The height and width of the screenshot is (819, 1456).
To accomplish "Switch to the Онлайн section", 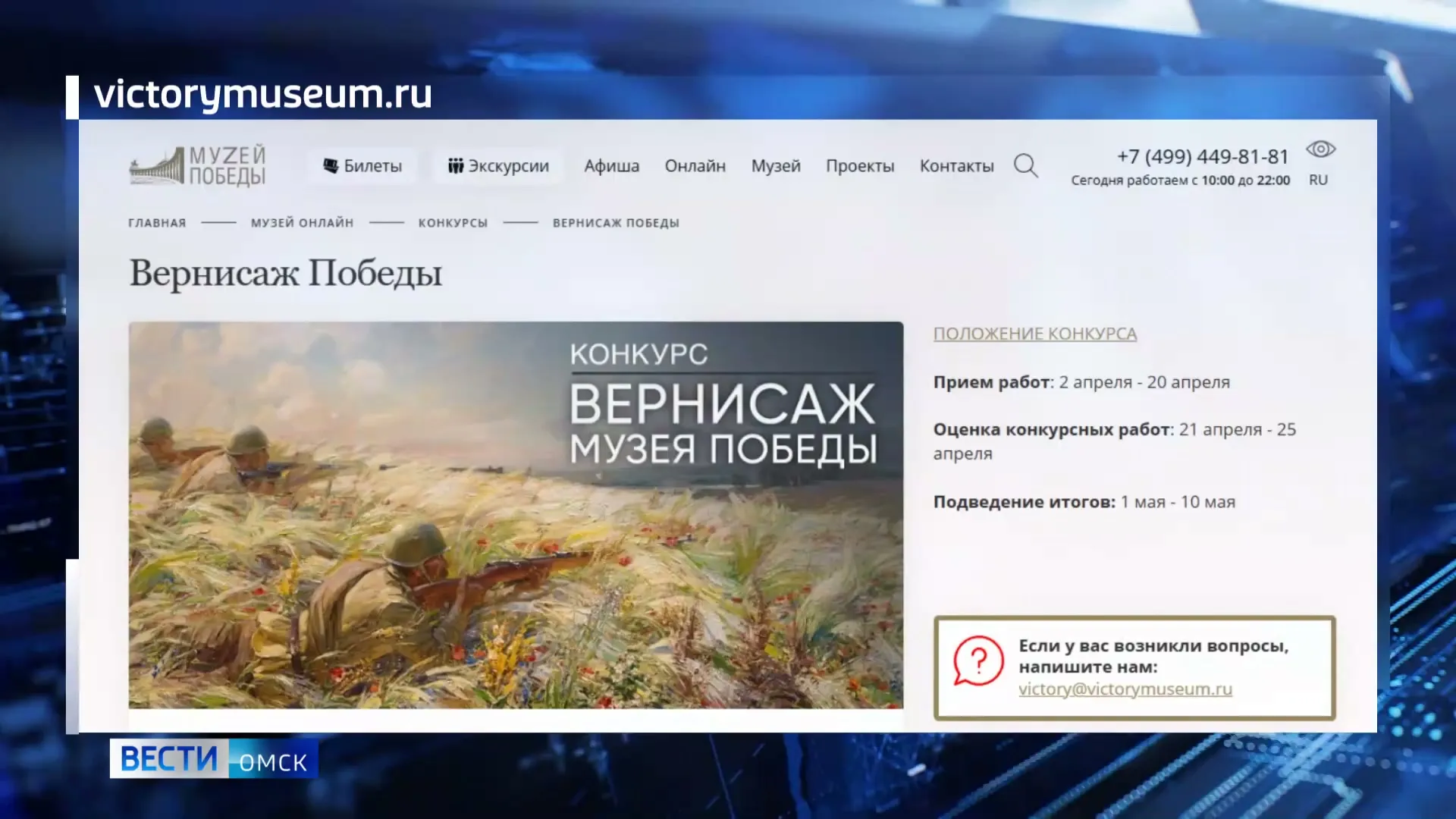I will point(695,166).
